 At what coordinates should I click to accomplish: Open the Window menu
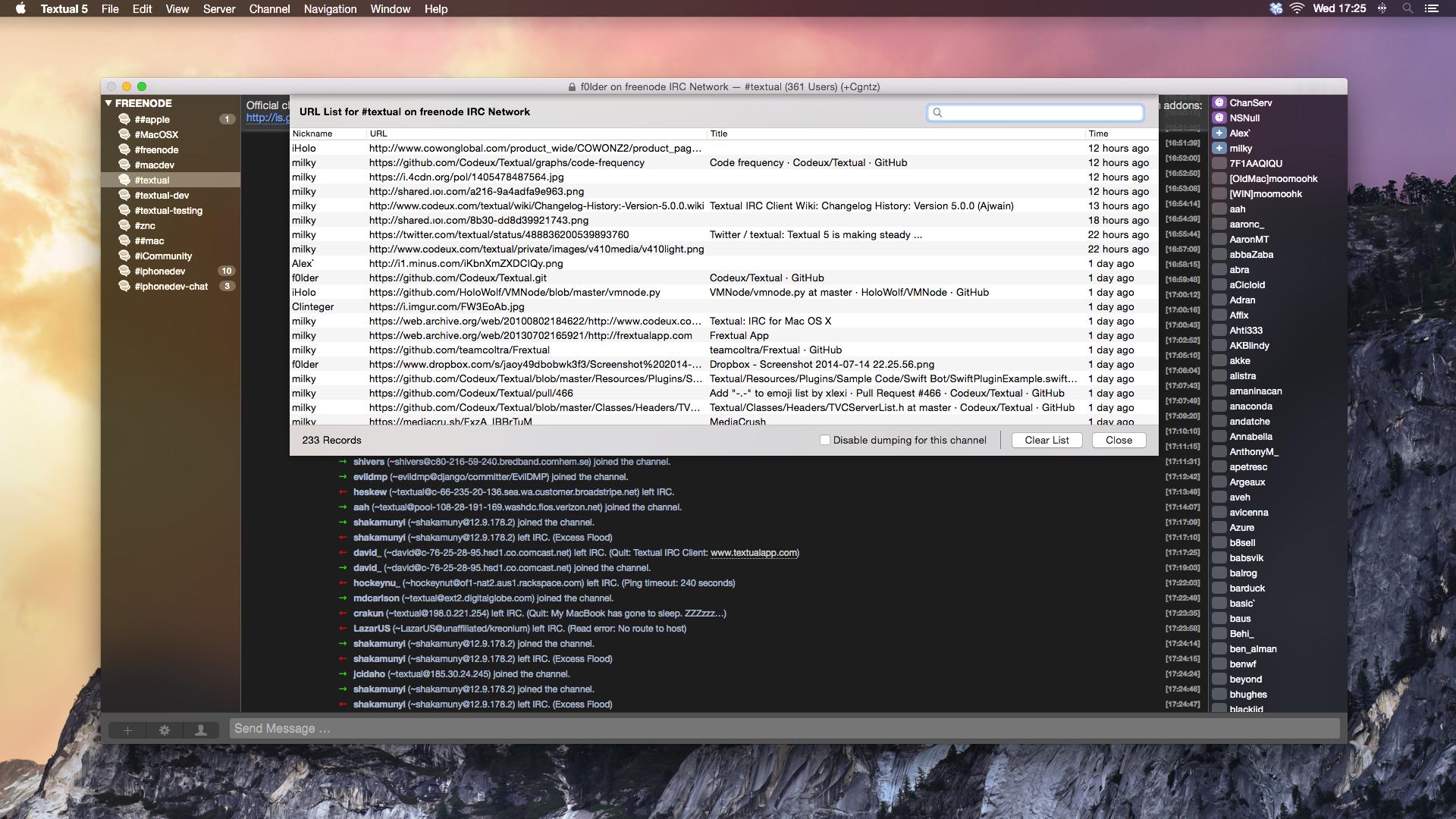[390, 9]
